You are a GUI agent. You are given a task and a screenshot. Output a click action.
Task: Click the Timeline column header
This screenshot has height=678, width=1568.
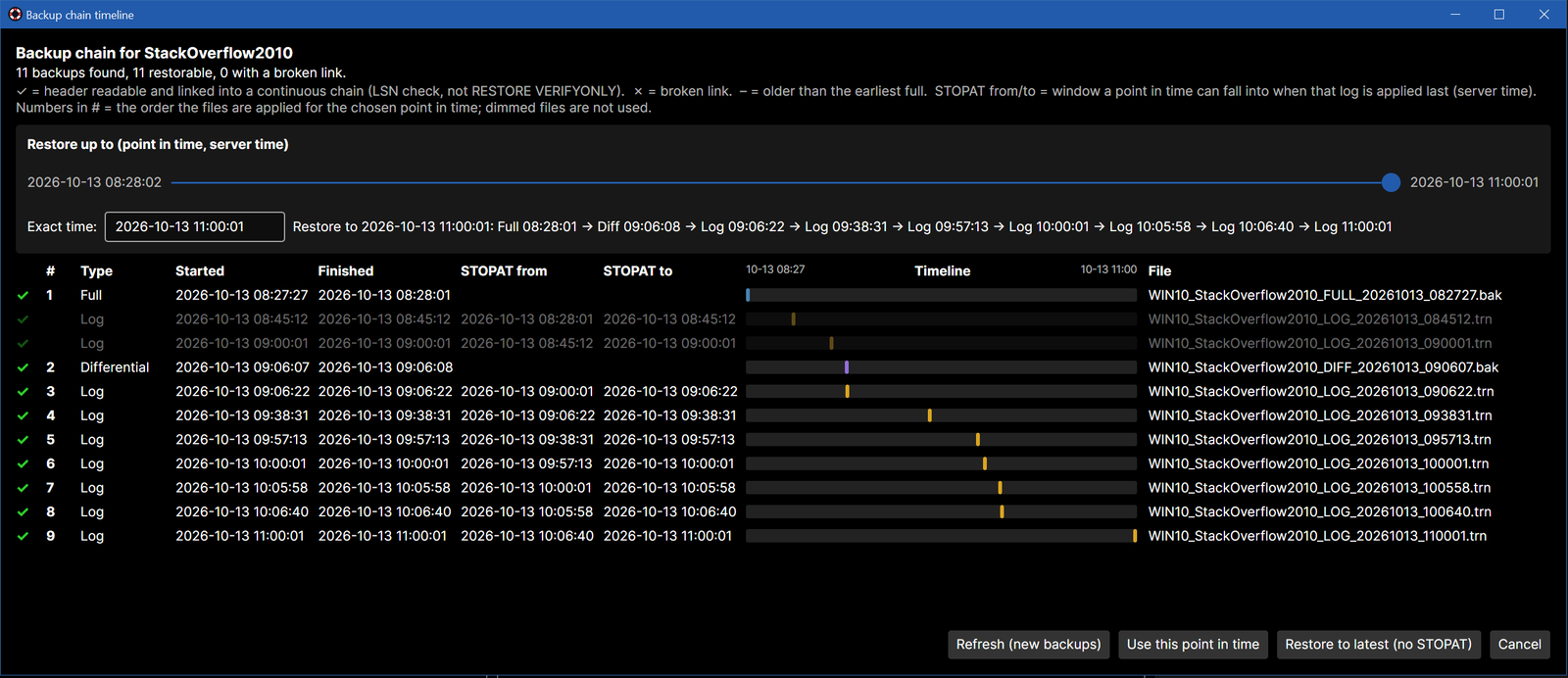click(x=943, y=271)
